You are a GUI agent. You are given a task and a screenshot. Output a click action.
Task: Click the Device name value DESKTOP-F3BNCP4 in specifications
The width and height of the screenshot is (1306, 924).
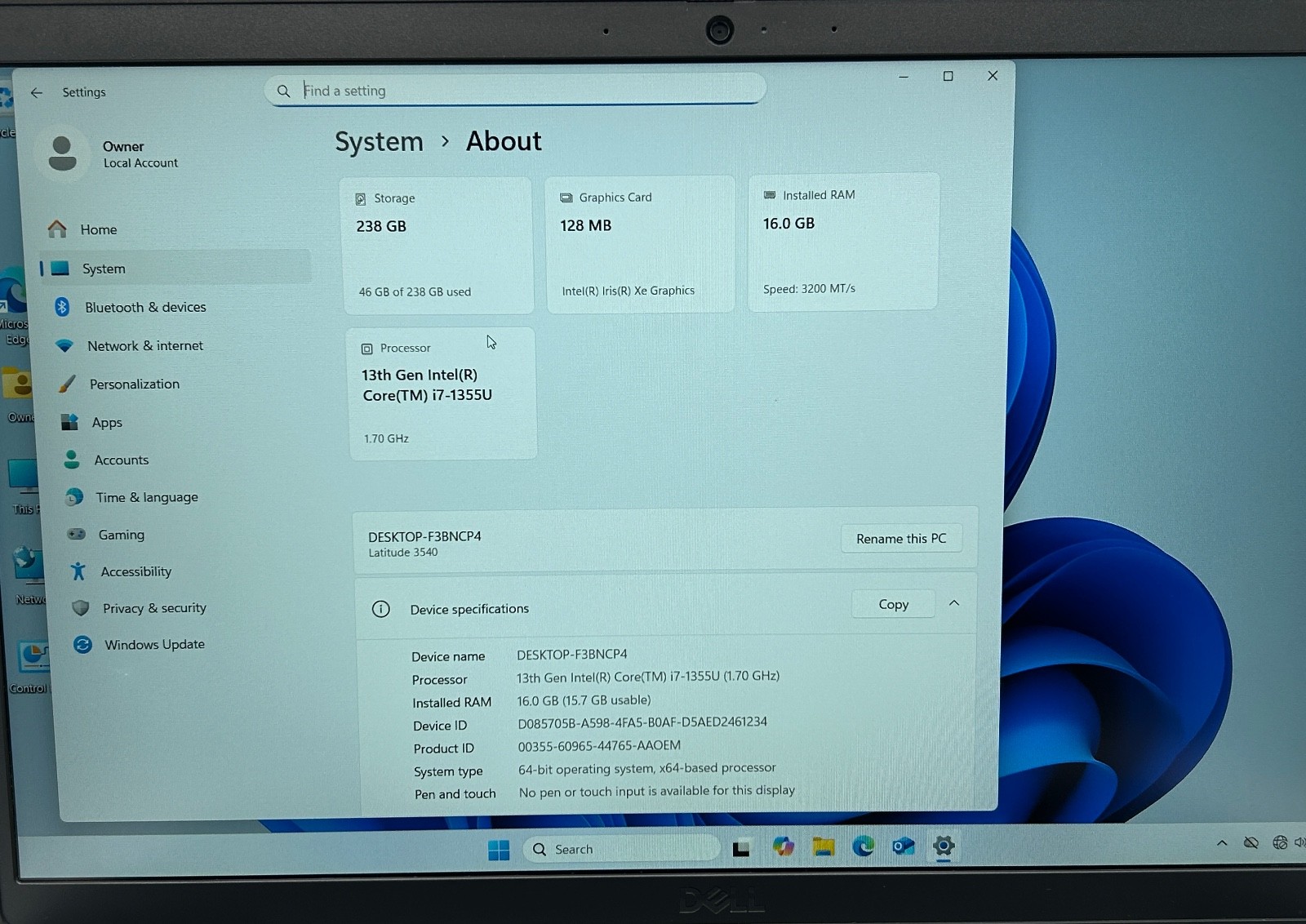[572, 655]
